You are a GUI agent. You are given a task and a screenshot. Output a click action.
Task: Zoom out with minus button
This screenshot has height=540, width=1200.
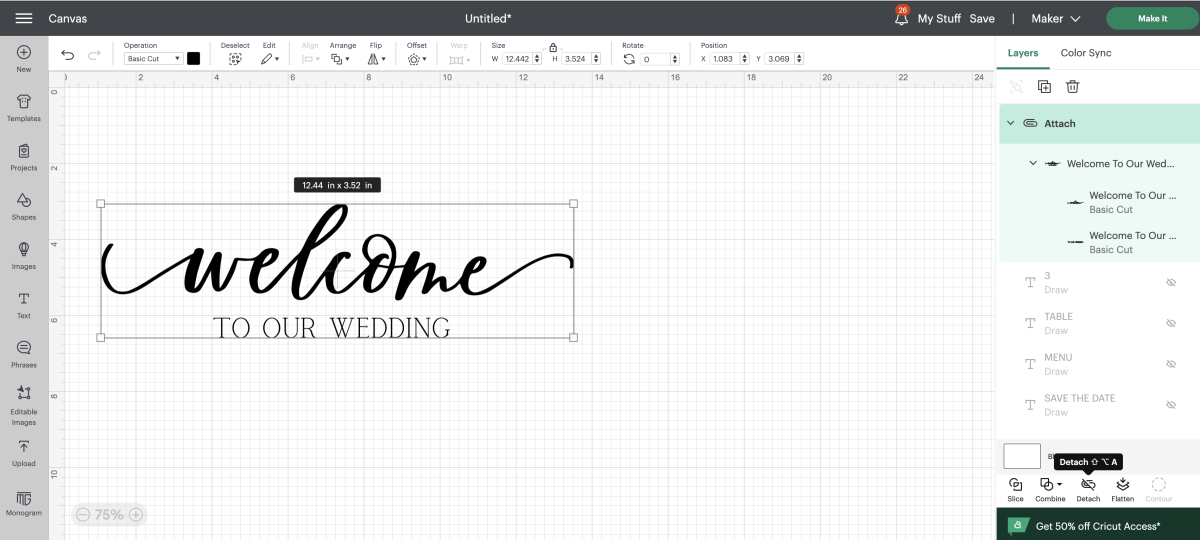pos(83,515)
